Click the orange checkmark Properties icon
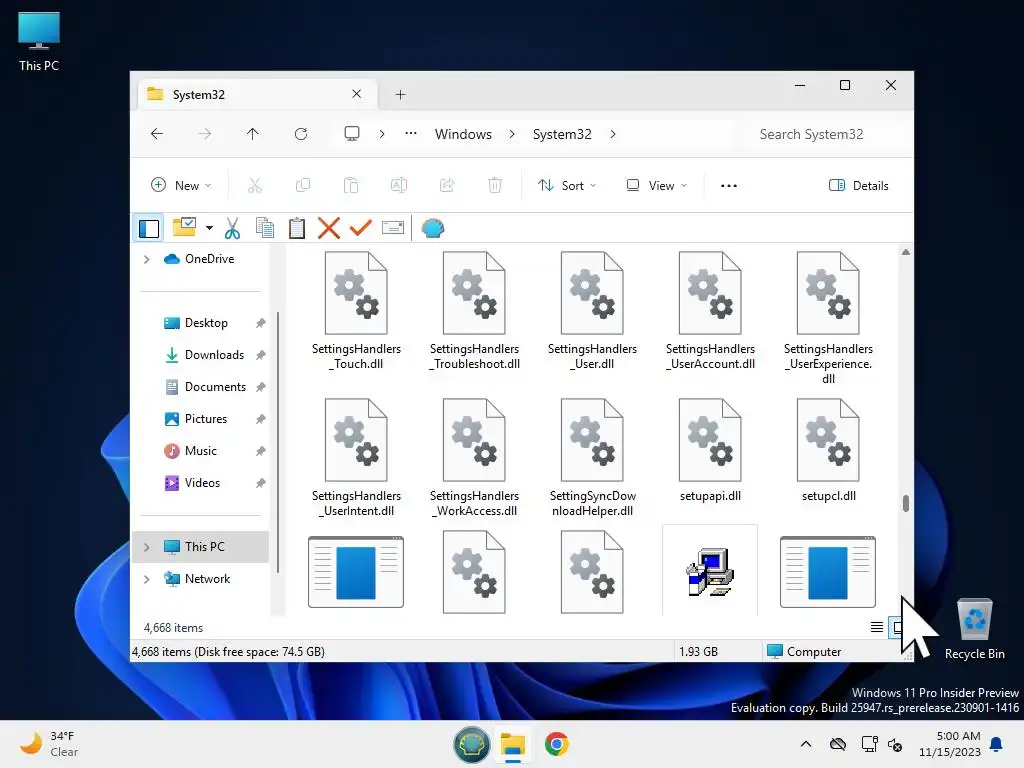The height and width of the screenshot is (768, 1024). pyautogui.click(x=360, y=228)
